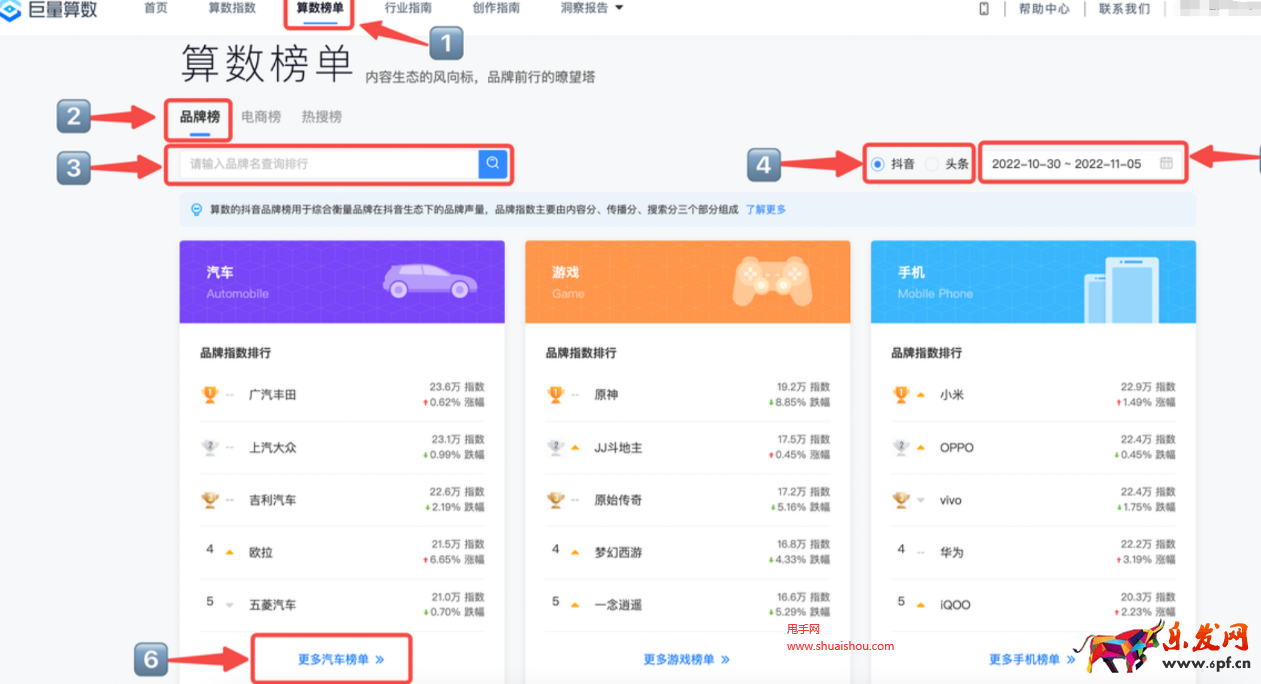1261x684 pixels.
Task: Select brand 小米
Action: pyautogui.click(x=952, y=395)
